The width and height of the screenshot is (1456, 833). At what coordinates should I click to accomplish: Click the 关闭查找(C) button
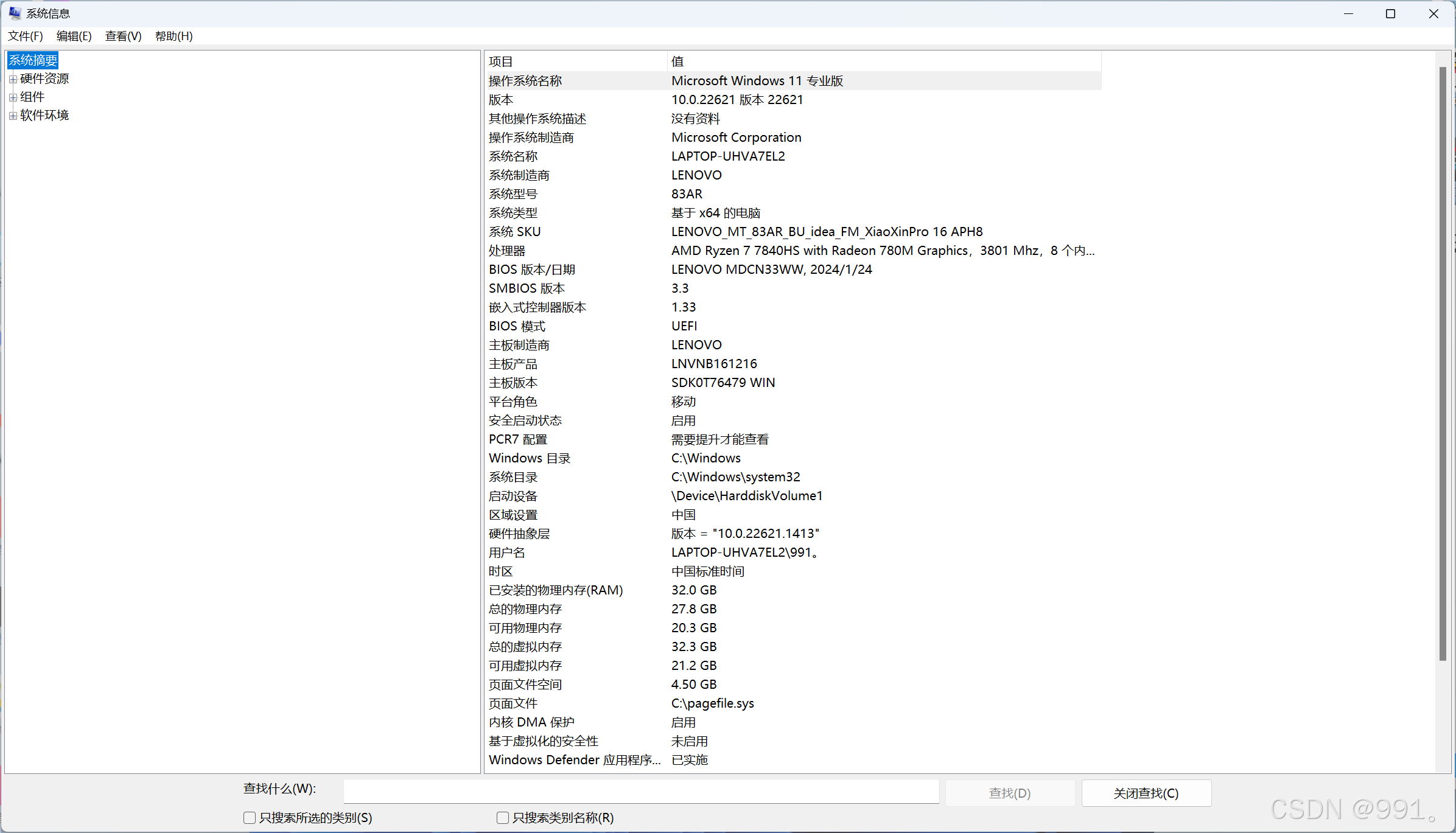[1146, 793]
